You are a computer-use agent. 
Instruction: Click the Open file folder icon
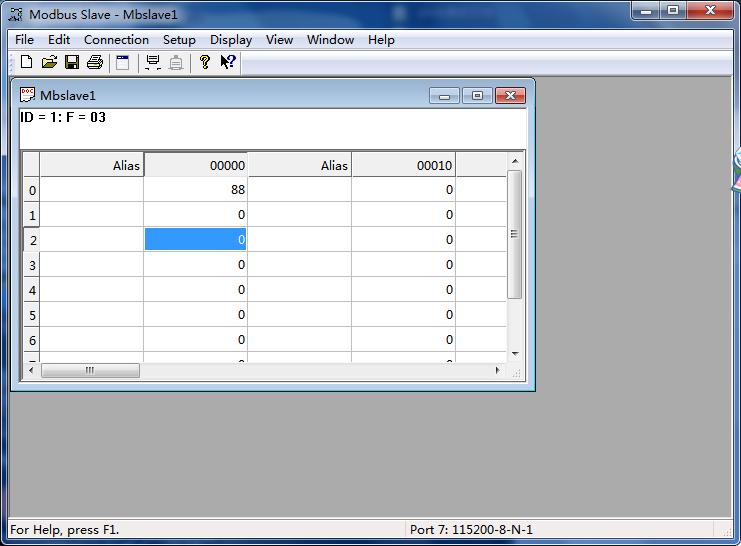click(x=49, y=63)
